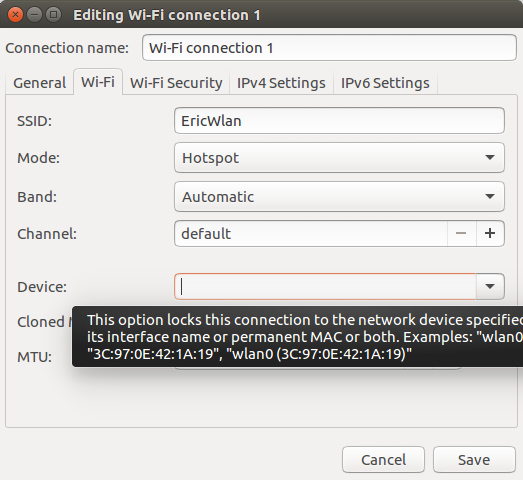Click the Channel field showing default
The width and height of the screenshot is (523, 480).
pyautogui.click(x=311, y=233)
